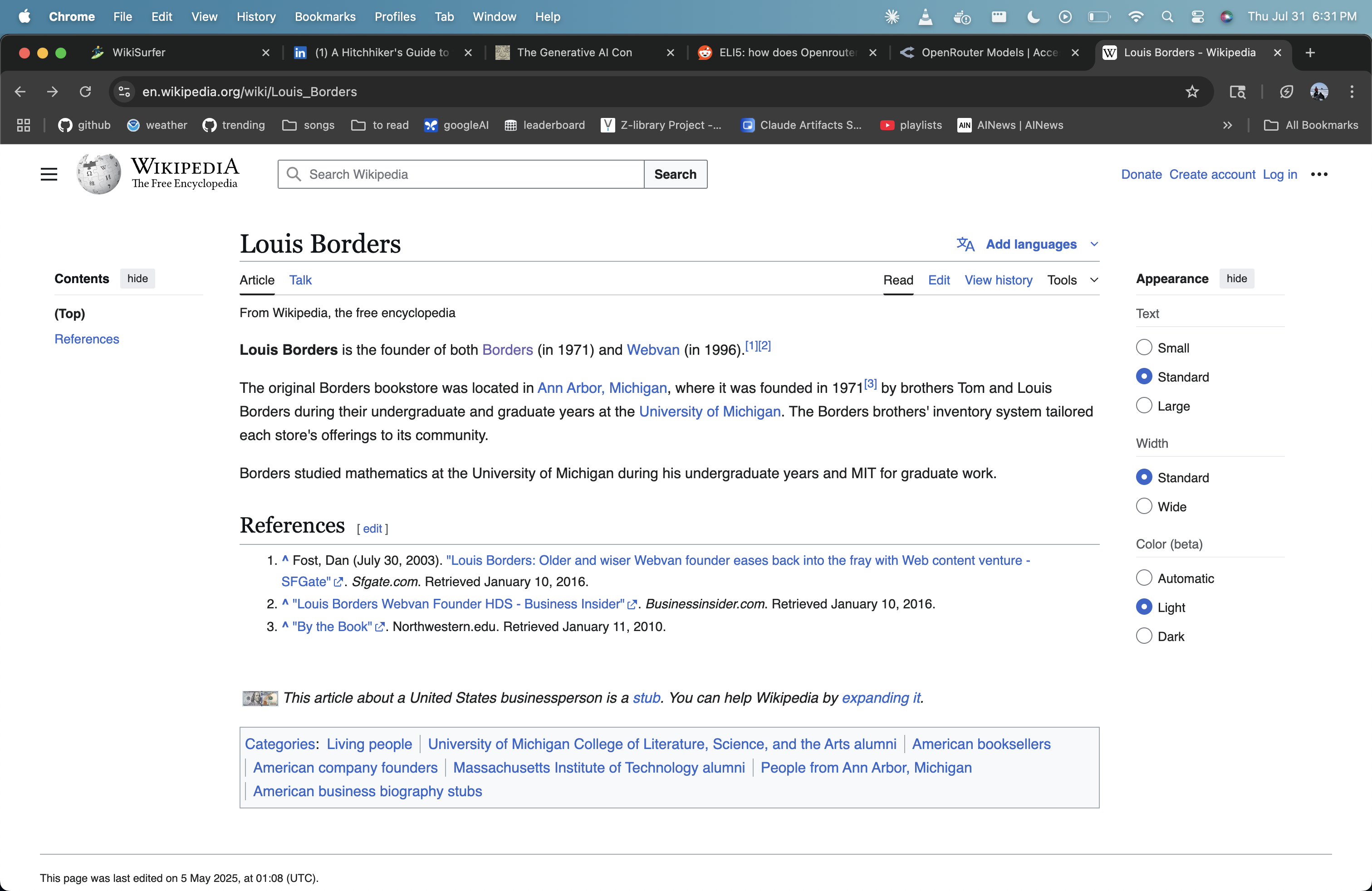Hide the Contents sidebar
Screen dimensions: 1372x891
tap(137, 279)
